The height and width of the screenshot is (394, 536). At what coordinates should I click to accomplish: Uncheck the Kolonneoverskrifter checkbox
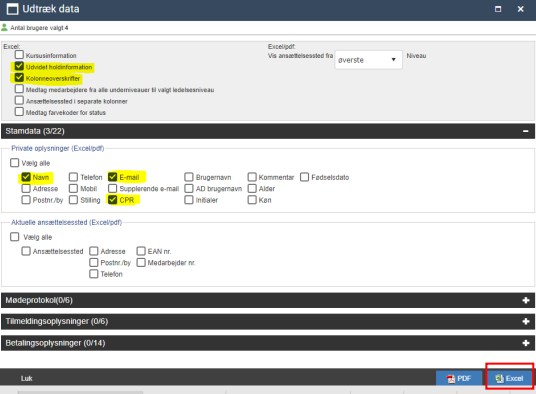coord(19,78)
